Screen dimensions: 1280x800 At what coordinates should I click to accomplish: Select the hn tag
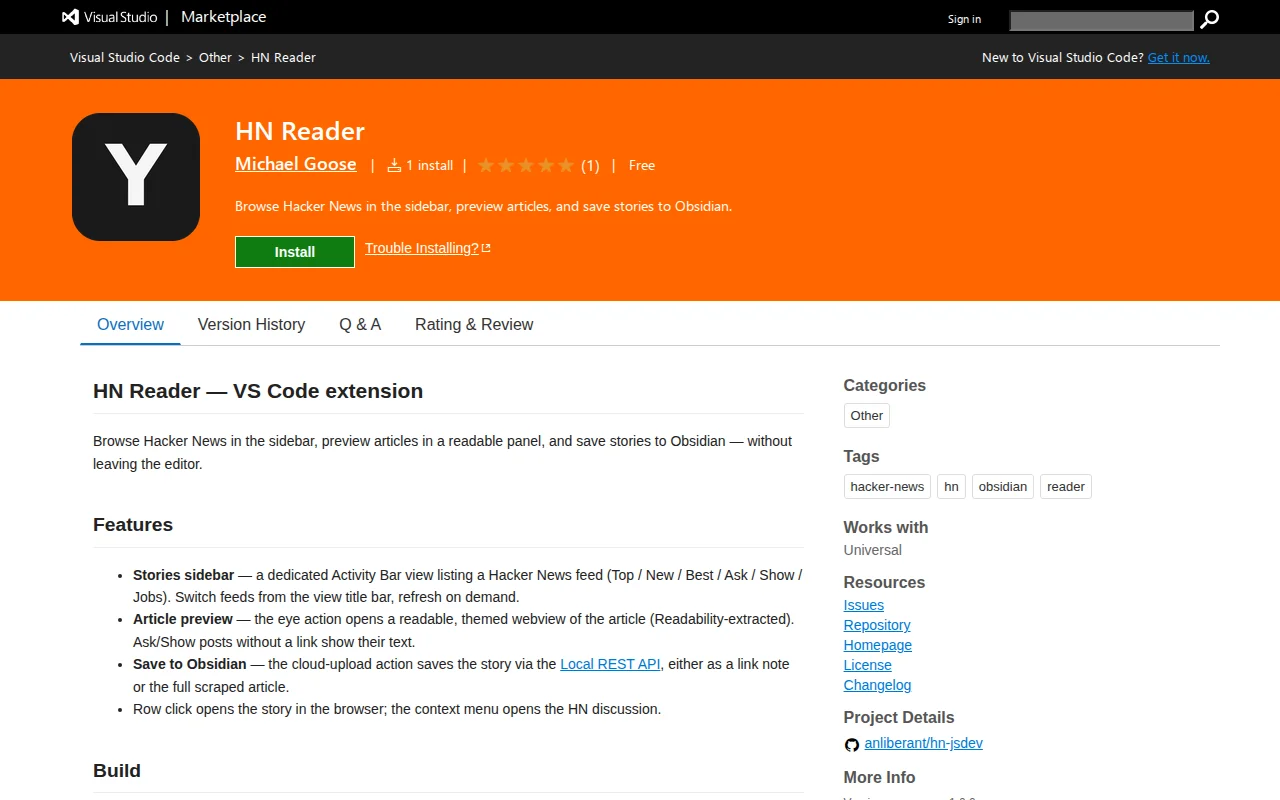[951, 487]
